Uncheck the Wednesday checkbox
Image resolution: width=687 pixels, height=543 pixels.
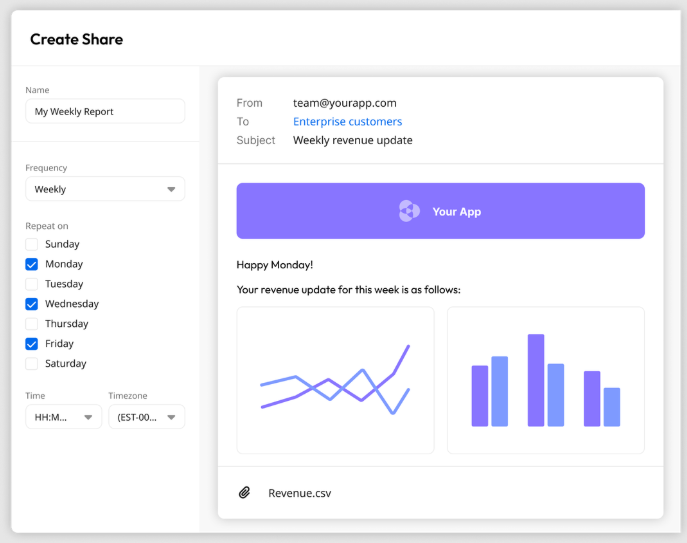(x=32, y=304)
